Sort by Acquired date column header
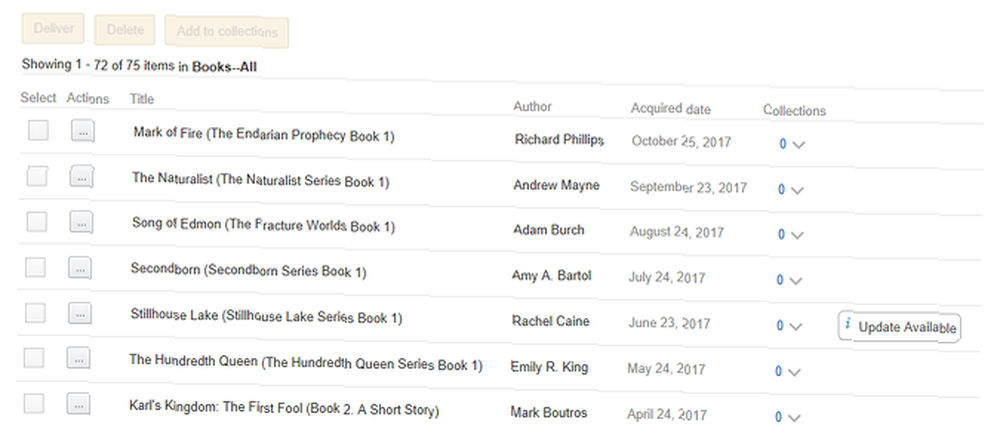Image resolution: width=1000 pixels, height=444 pixels. point(670,108)
